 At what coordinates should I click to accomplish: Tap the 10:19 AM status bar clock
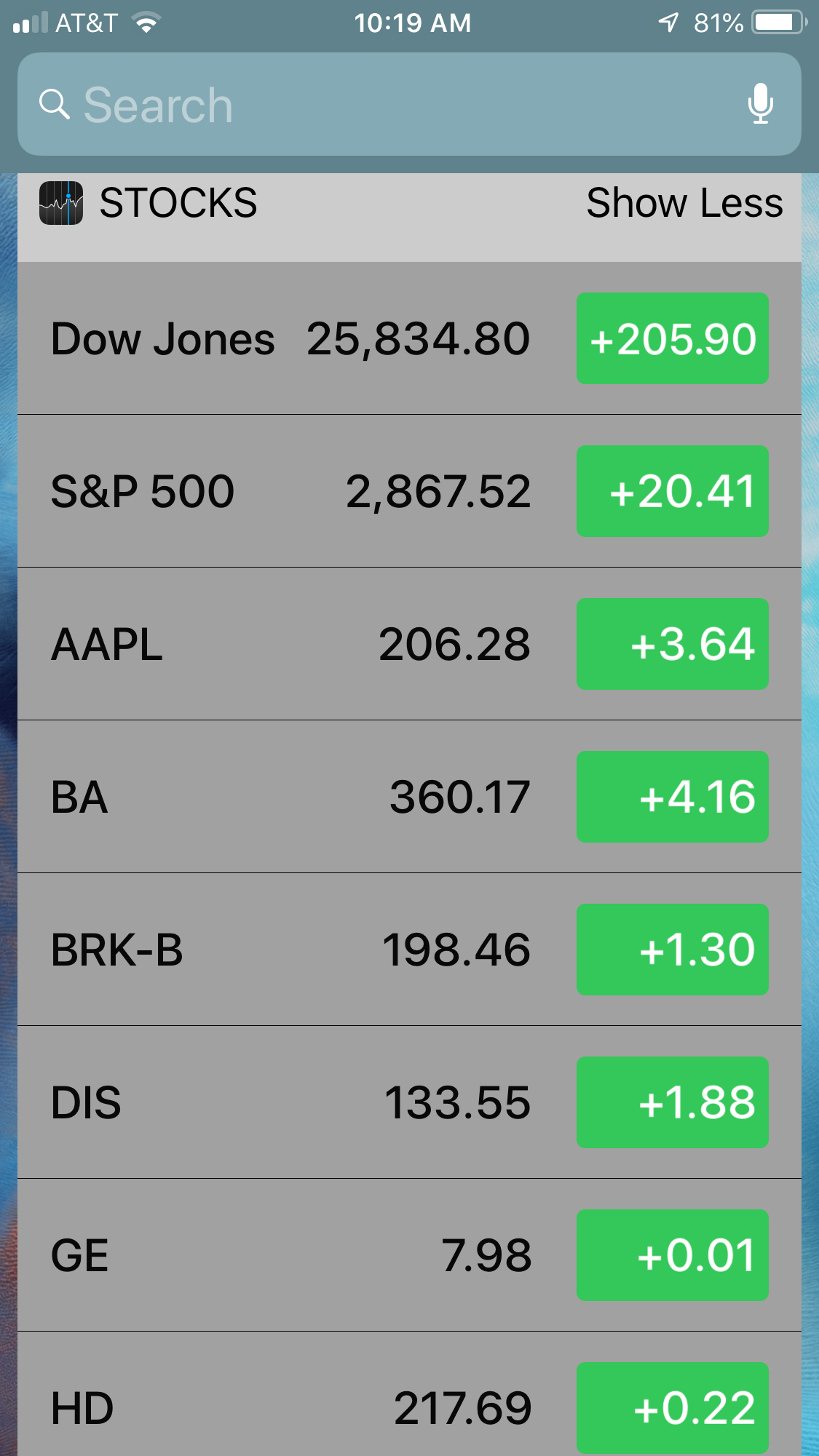pos(413,23)
